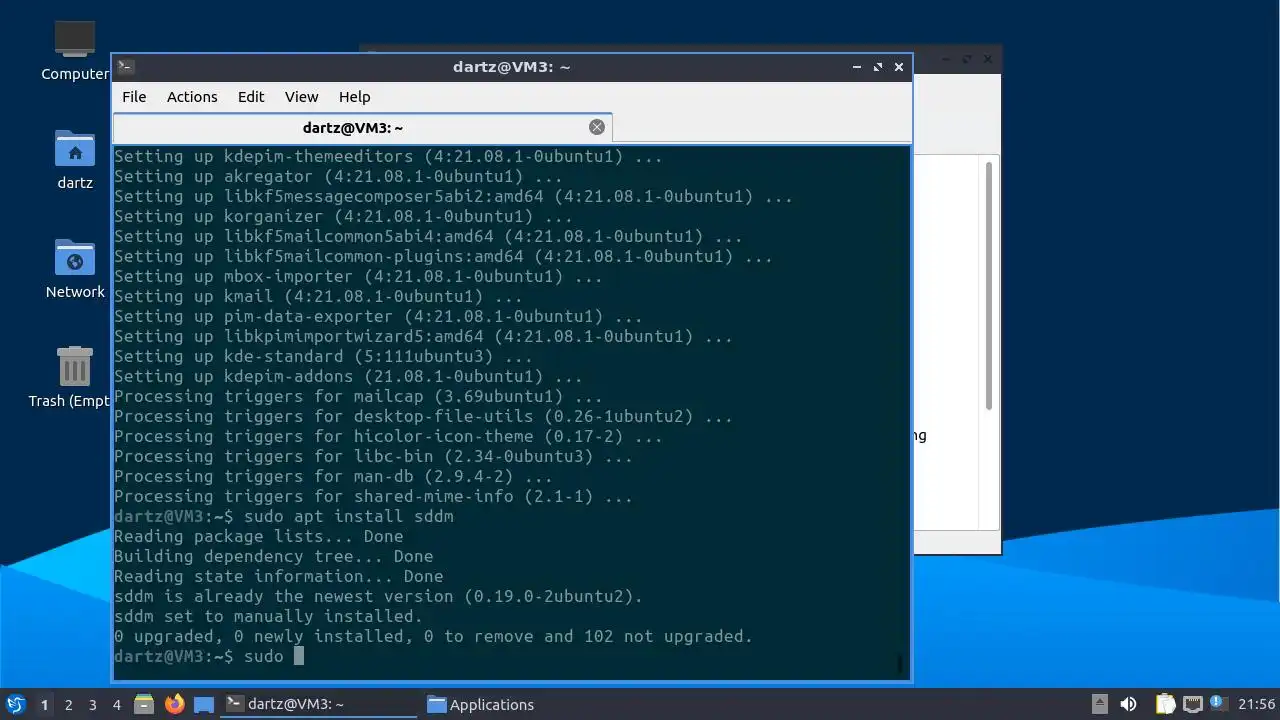Switch to workspace 3

point(92,704)
